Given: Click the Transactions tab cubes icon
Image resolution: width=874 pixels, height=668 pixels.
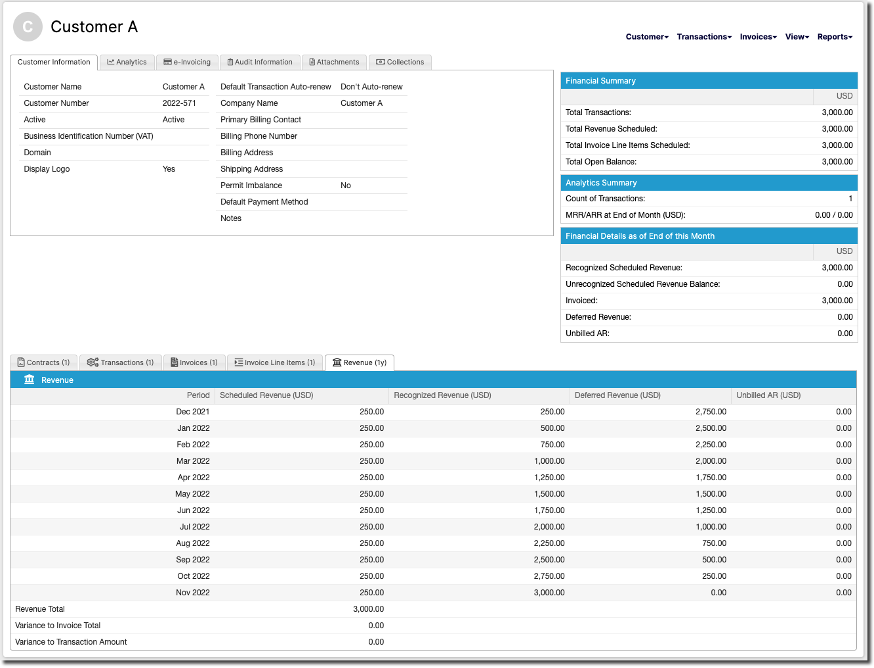Looking at the screenshot, I should (93, 362).
